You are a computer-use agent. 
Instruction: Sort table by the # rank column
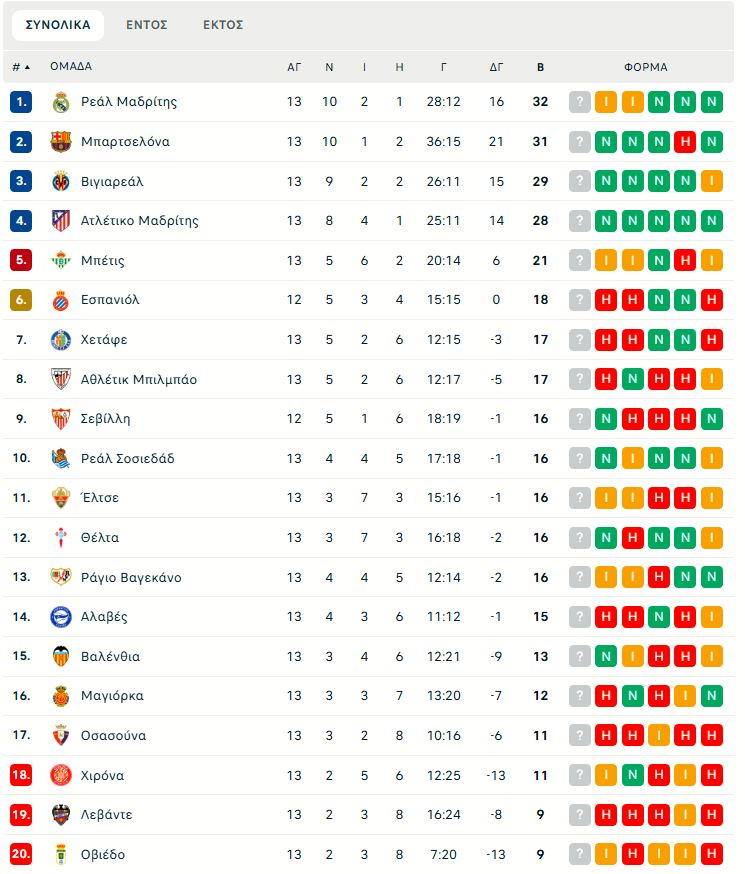20,67
